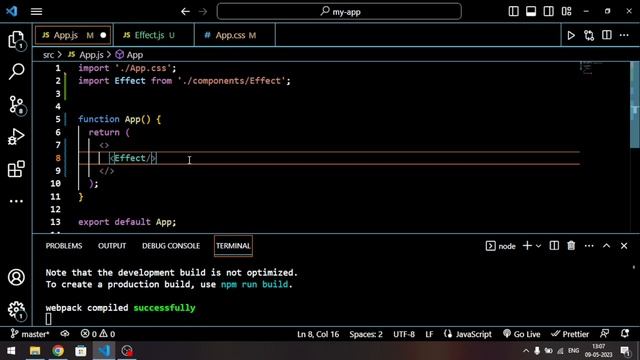Image resolution: width=640 pixels, height=360 pixels.
Task: Click the master* branch in status bar
Action: (x=30, y=334)
